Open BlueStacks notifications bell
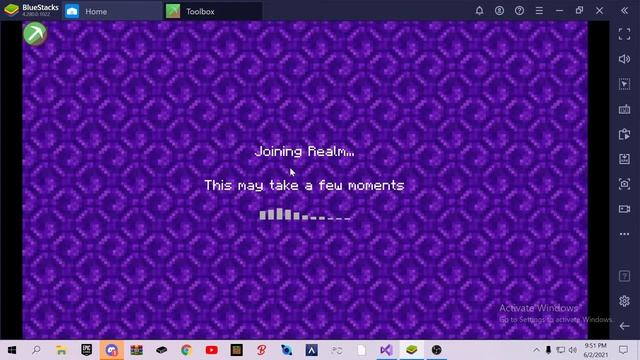This screenshot has width=640, height=360. (x=479, y=11)
